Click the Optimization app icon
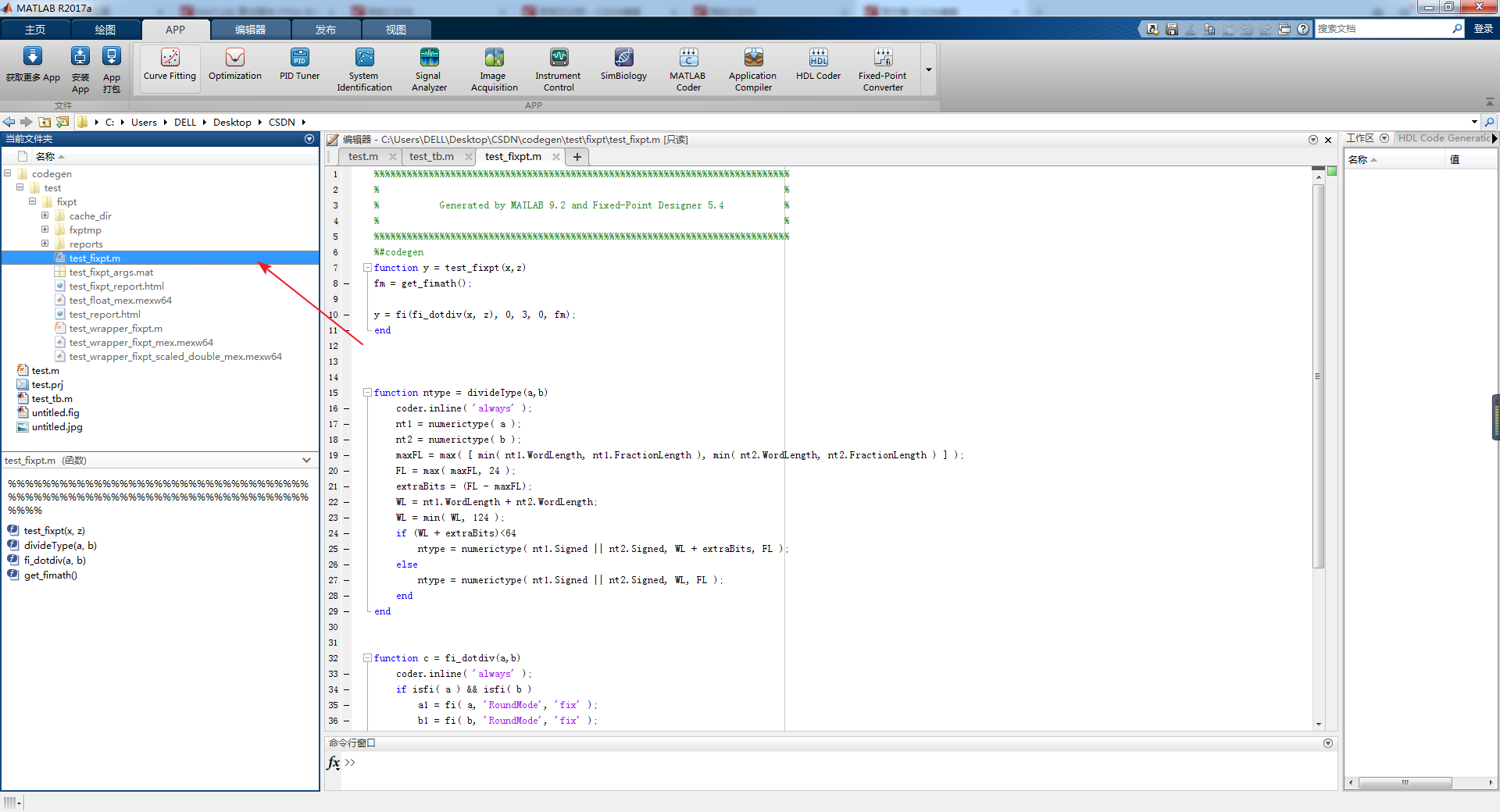Viewport: 1500px width, 812px height. point(234,65)
